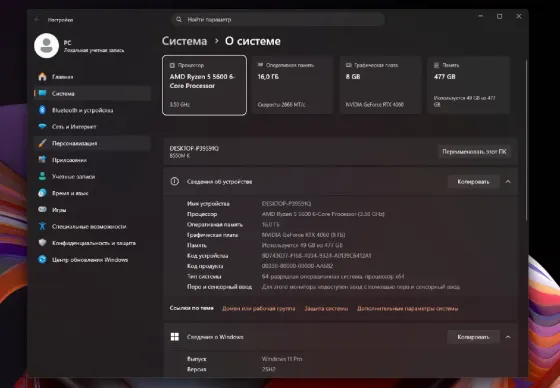
Task: Click the Игры controller icon
Action: click(42, 209)
